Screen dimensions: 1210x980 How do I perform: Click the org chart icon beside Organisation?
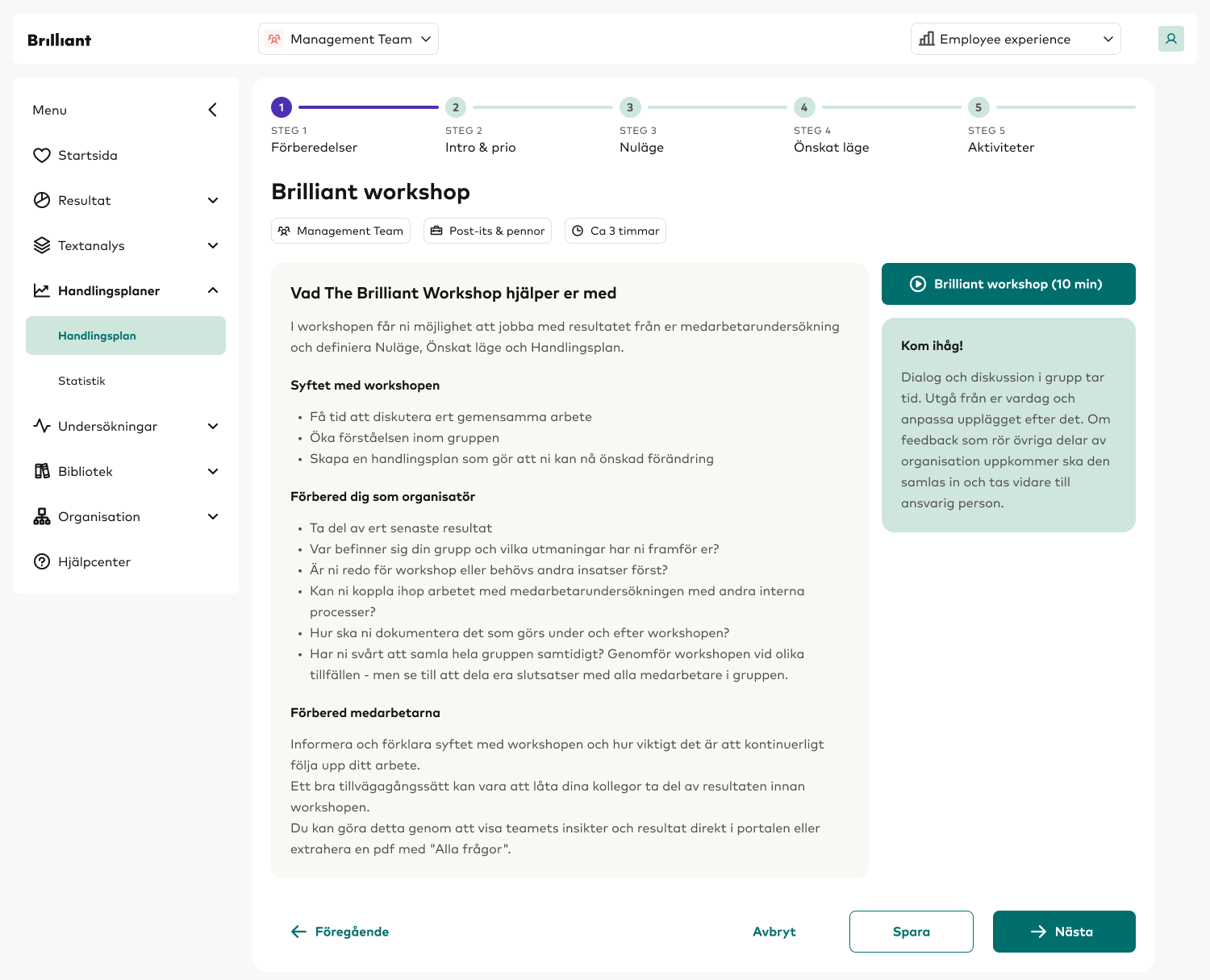[x=42, y=516]
